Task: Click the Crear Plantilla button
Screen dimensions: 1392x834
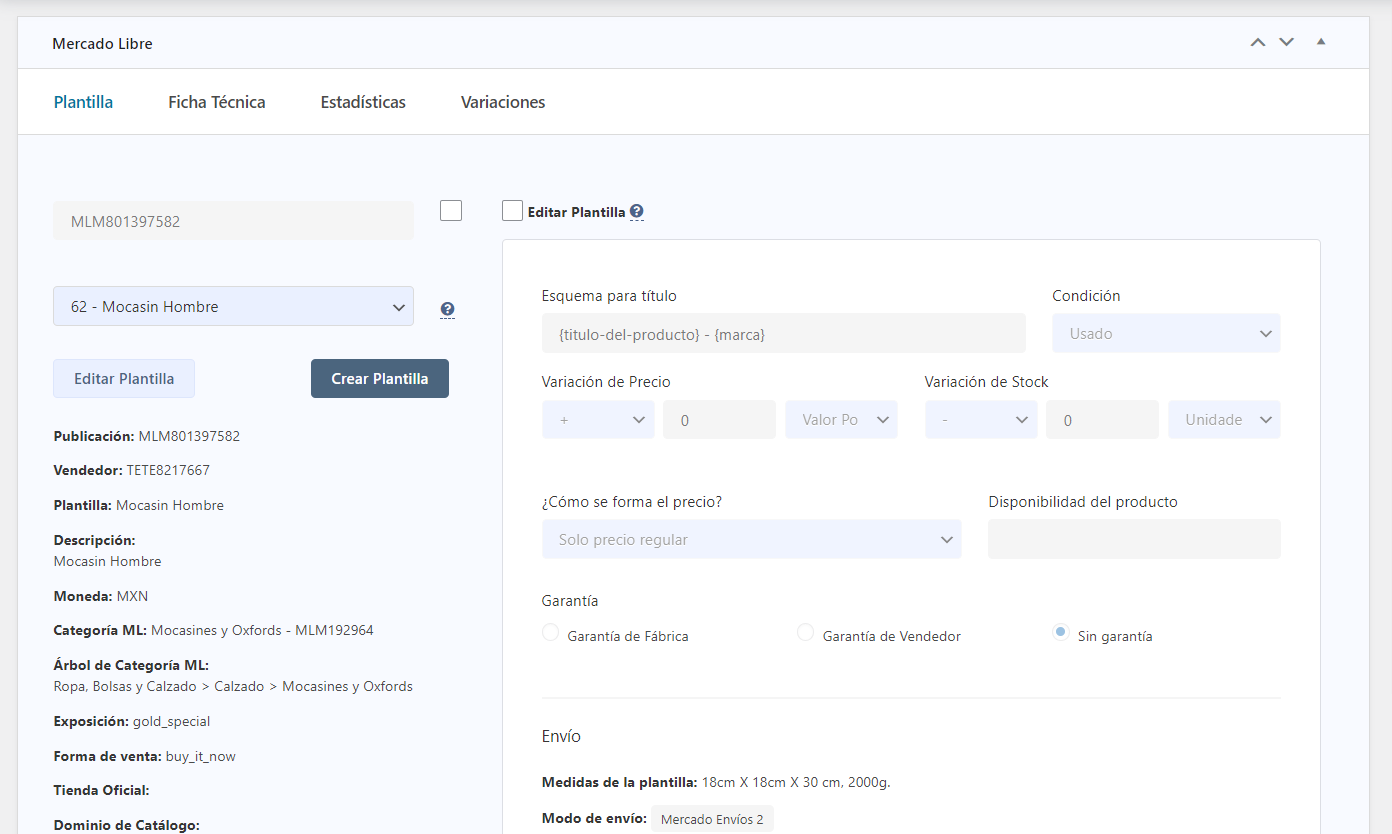Action: 380,379
